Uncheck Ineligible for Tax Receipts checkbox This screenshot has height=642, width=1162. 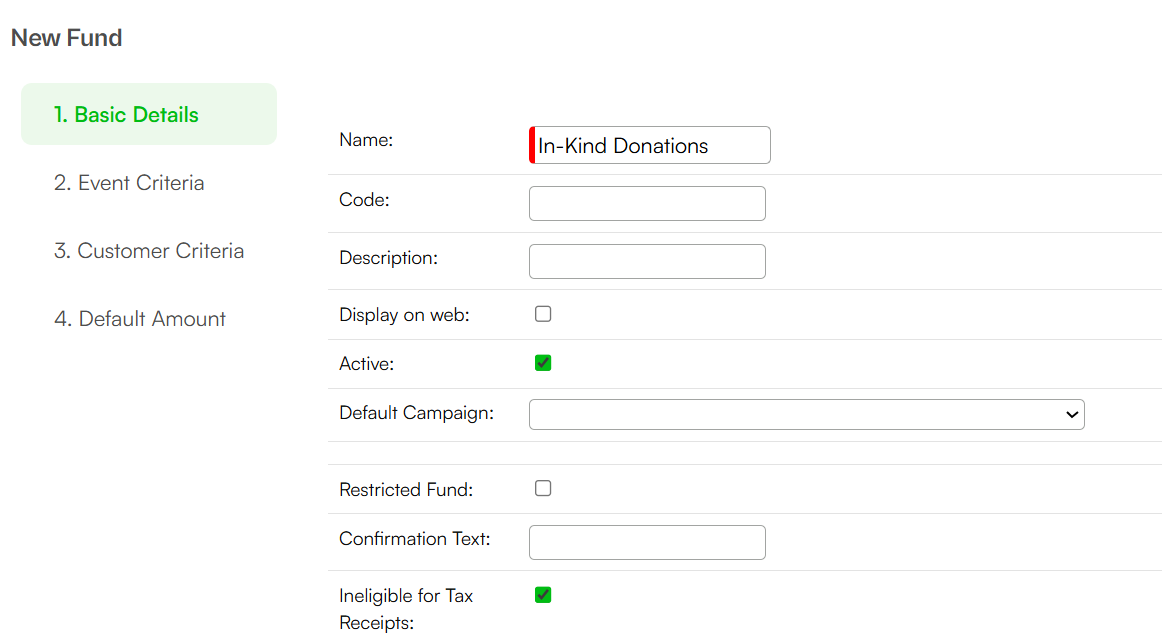tap(543, 595)
